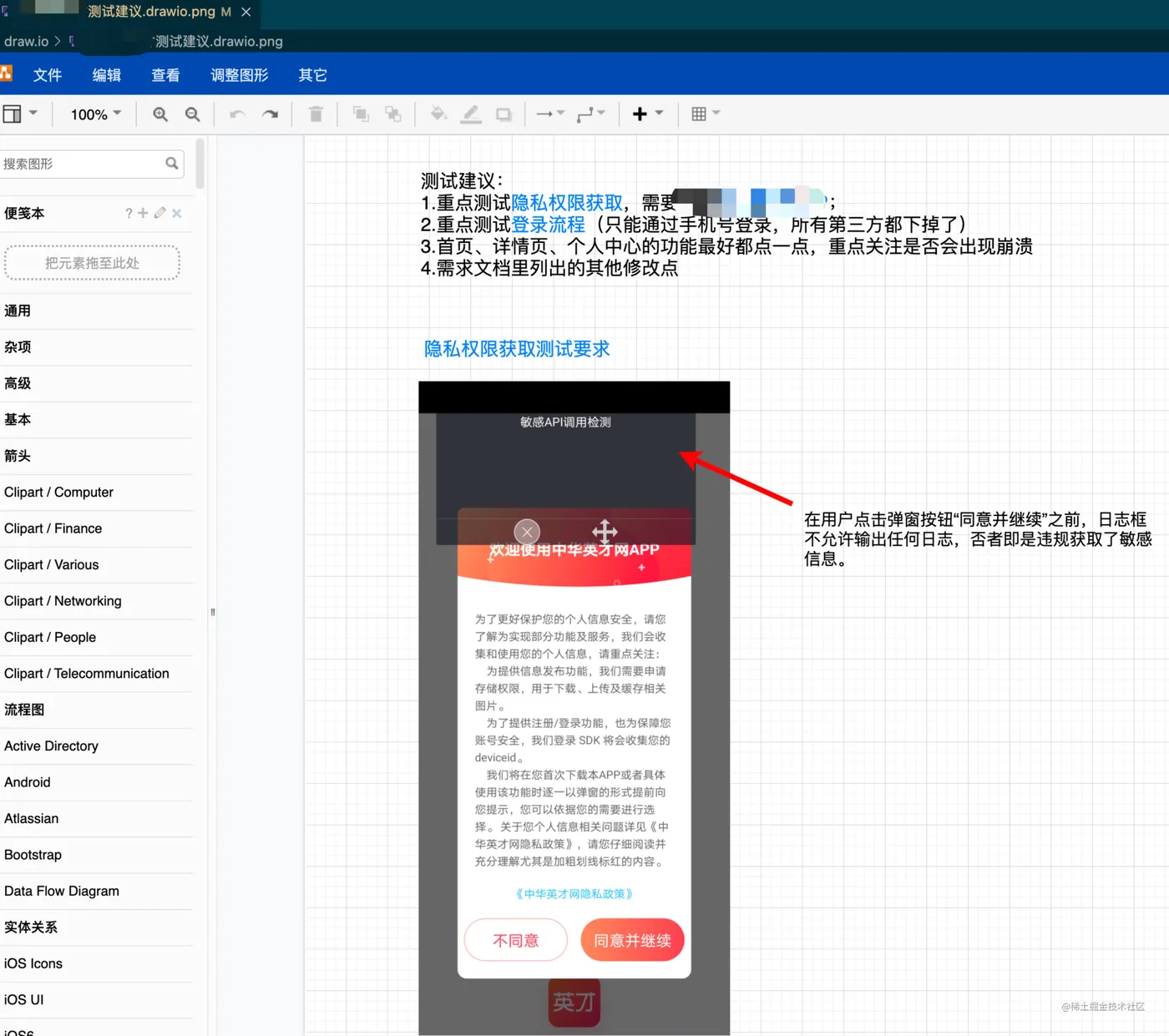The width and height of the screenshot is (1169, 1036).
Task: Expand the 通用 shape library
Action: pos(97,311)
